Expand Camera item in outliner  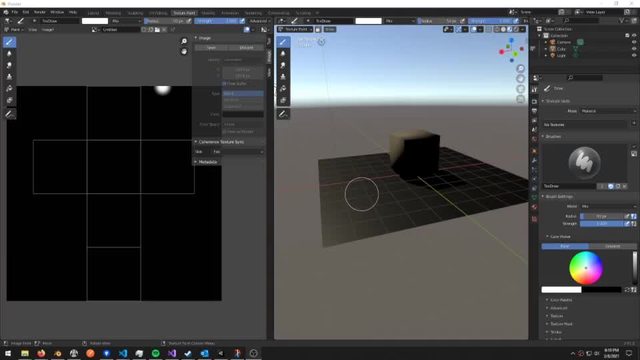tap(546, 42)
